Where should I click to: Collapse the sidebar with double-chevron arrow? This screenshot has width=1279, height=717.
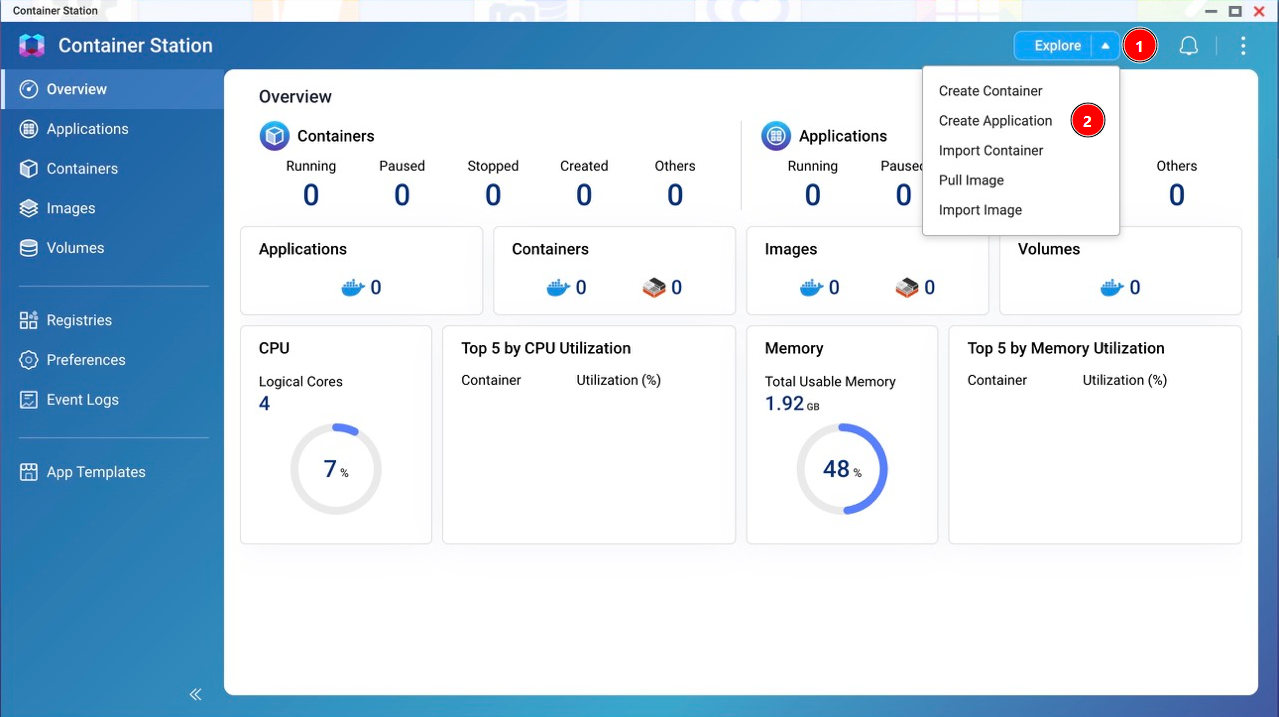[196, 694]
